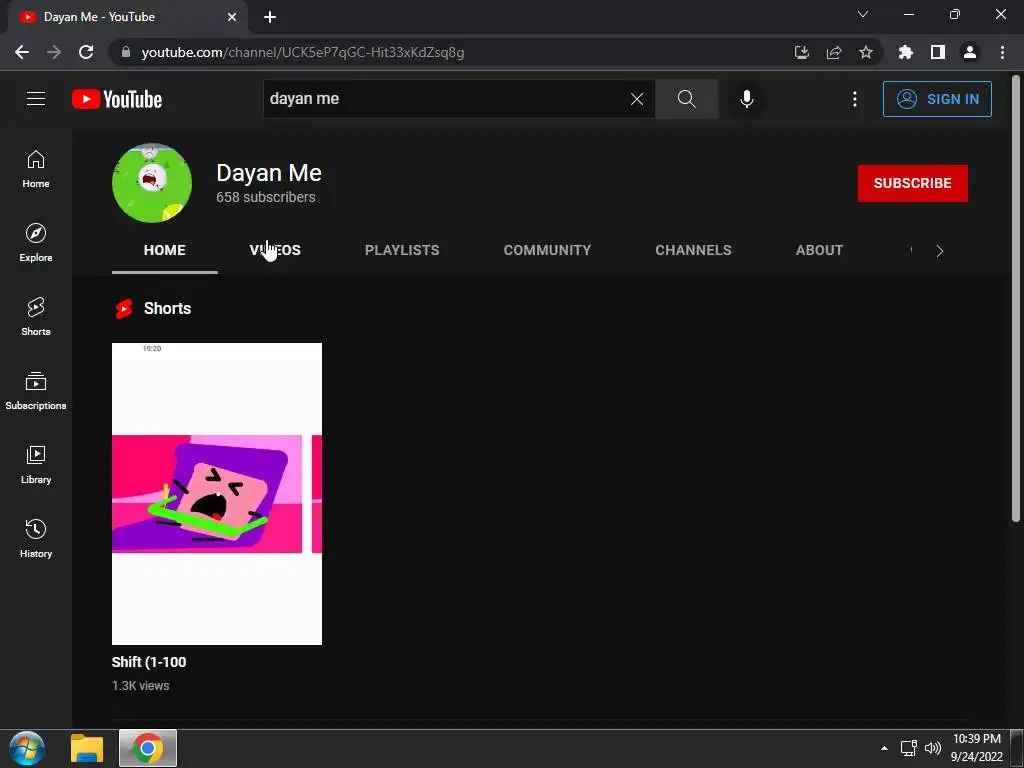Click the browser forward arrow
1024x768 pixels.
(x=54, y=52)
